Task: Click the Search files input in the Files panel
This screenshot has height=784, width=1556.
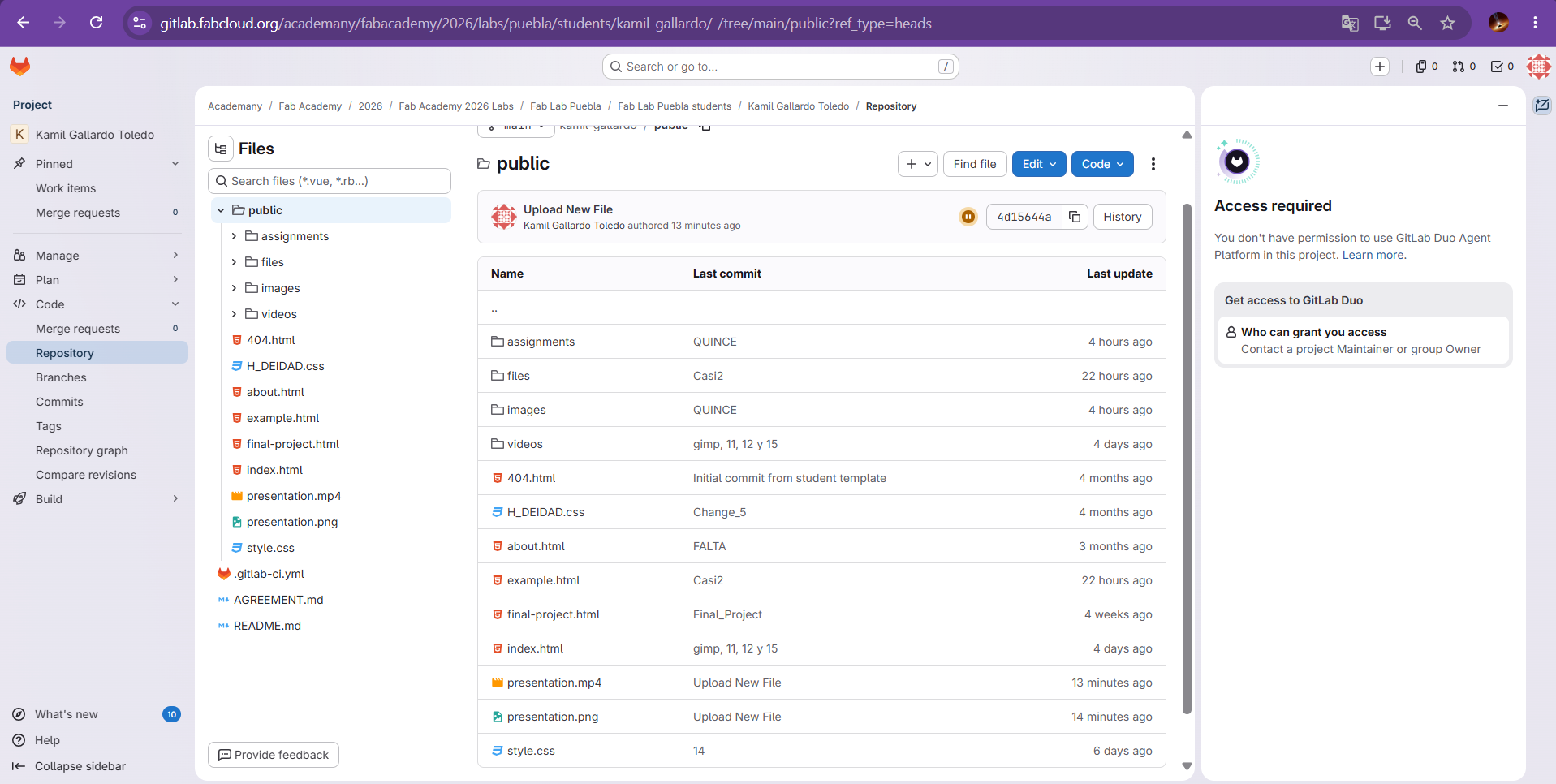Action: [x=330, y=181]
